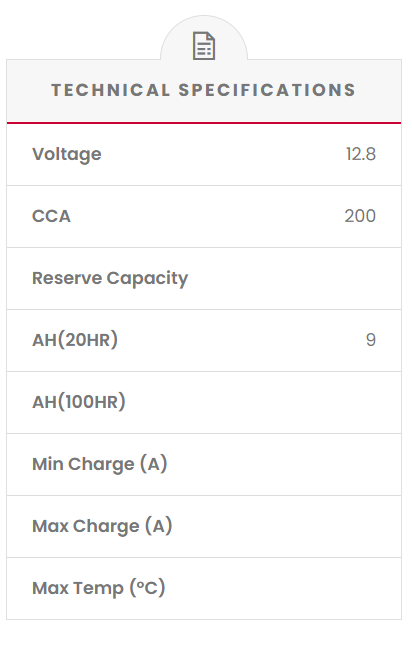
Task: Click the Technical Specifications heading
Action: (x=204, y=90)
